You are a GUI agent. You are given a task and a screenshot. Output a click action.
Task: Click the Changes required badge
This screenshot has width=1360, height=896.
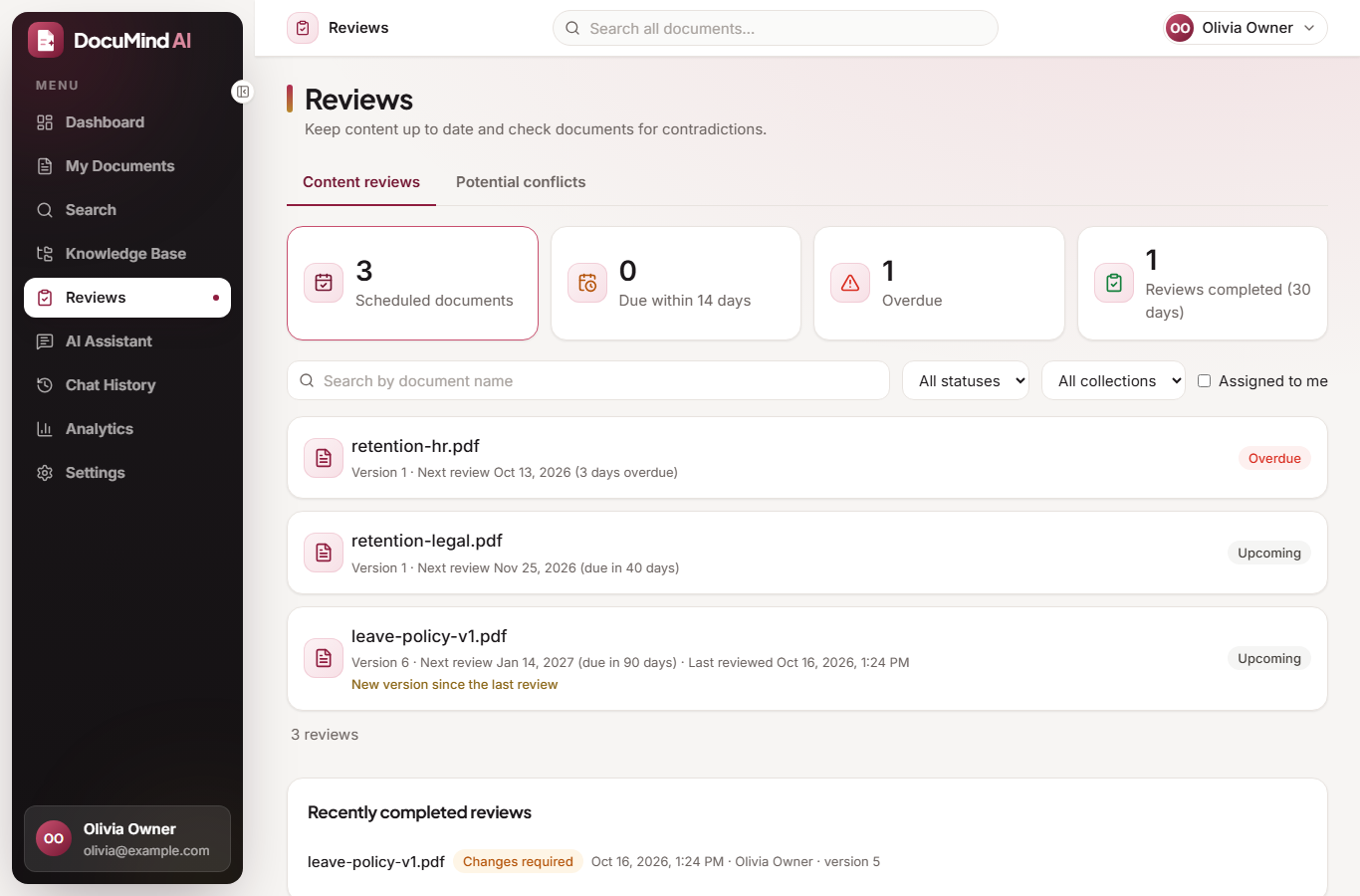coord(518,861)
